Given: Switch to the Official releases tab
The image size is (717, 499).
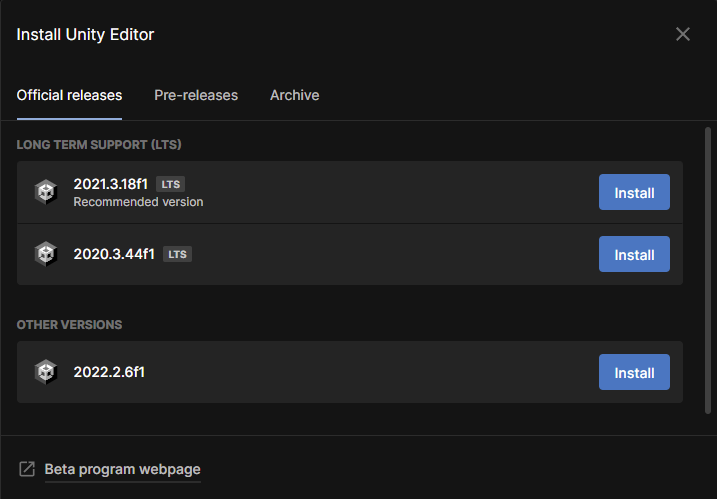Looking at the screenshot, I should pos(70,95).
